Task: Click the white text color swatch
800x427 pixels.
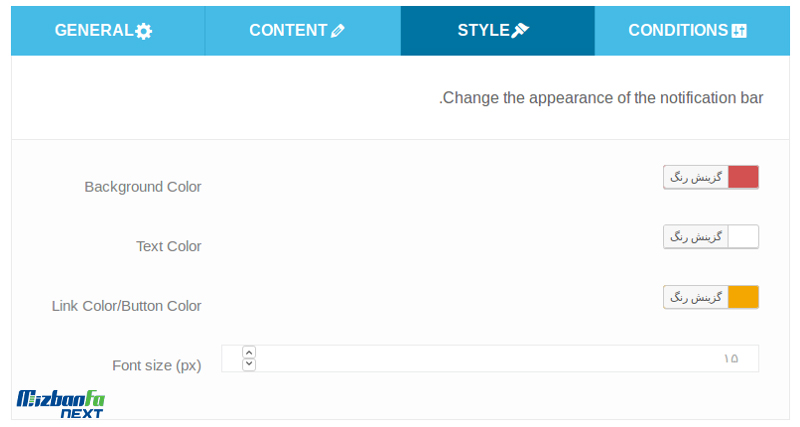Action: [743, 237]
